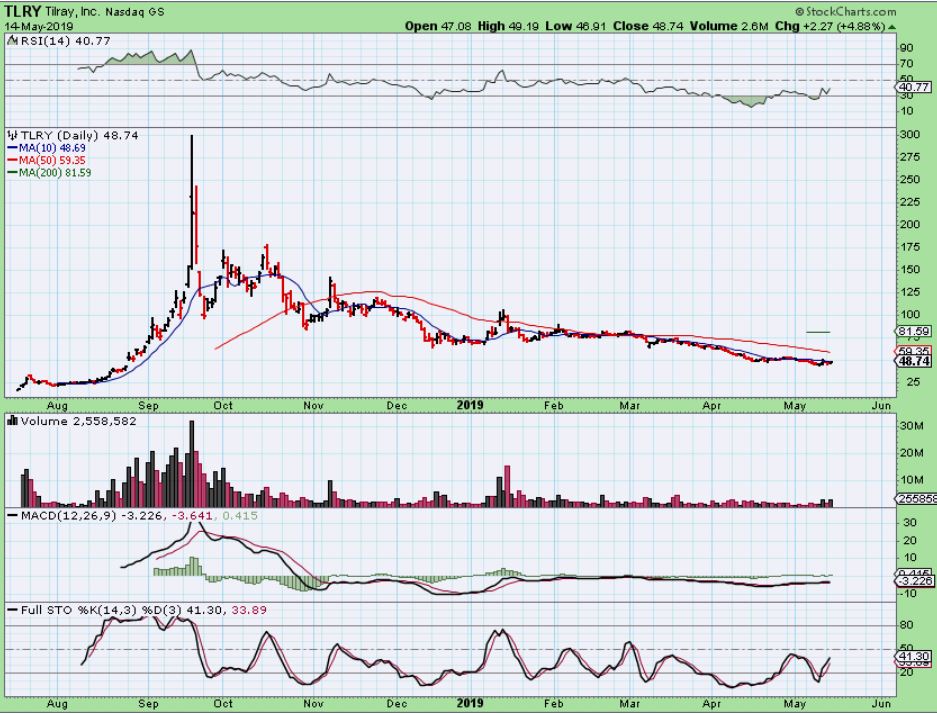This screenshot has height=714, width=937.
Task: Click the Close 48.74 header value
Action: click(x=648, y=26)
